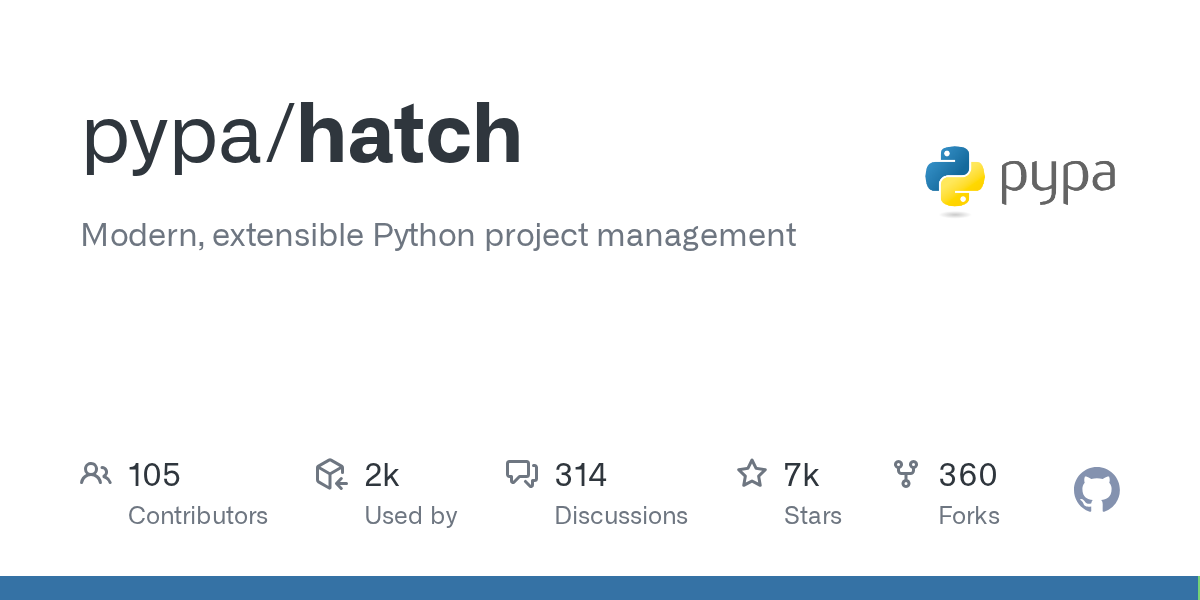The image size is (1200, 600).
Task: Click the 314 discussions count
Action: click(581, 475)
